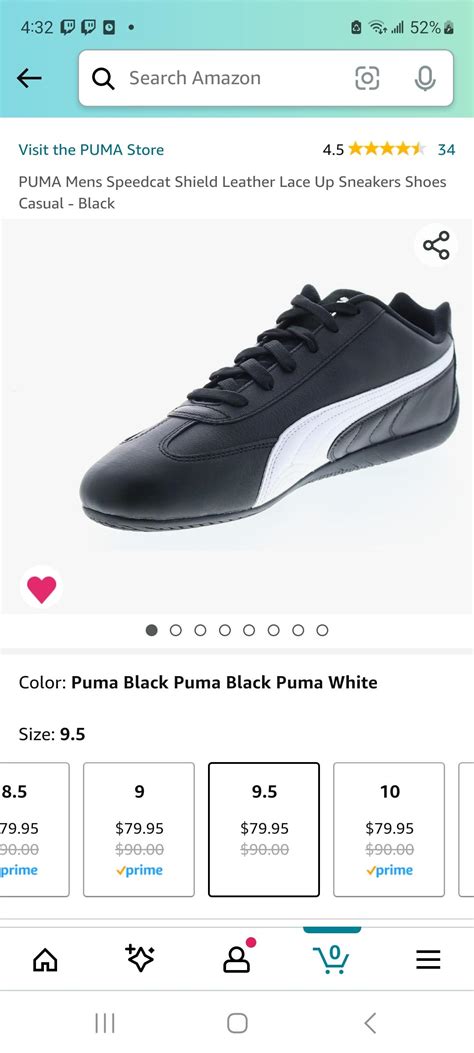Screen dimensions: 474x1053
Task: Select size 10 option
Action: [x=389, y=829]
